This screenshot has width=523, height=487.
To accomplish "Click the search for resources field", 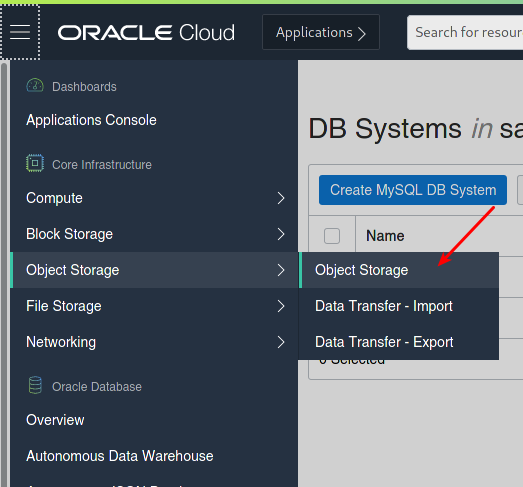I will pos(465,32).
